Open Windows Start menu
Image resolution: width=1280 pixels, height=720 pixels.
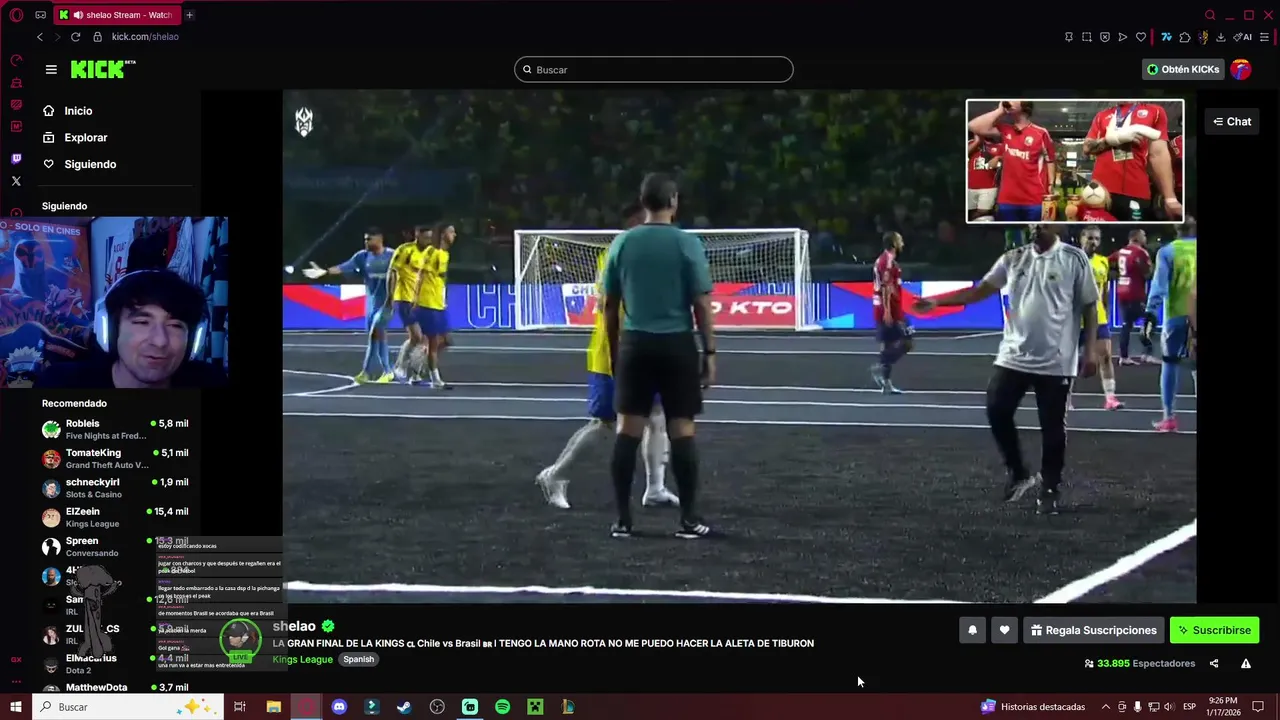[16, 707]
